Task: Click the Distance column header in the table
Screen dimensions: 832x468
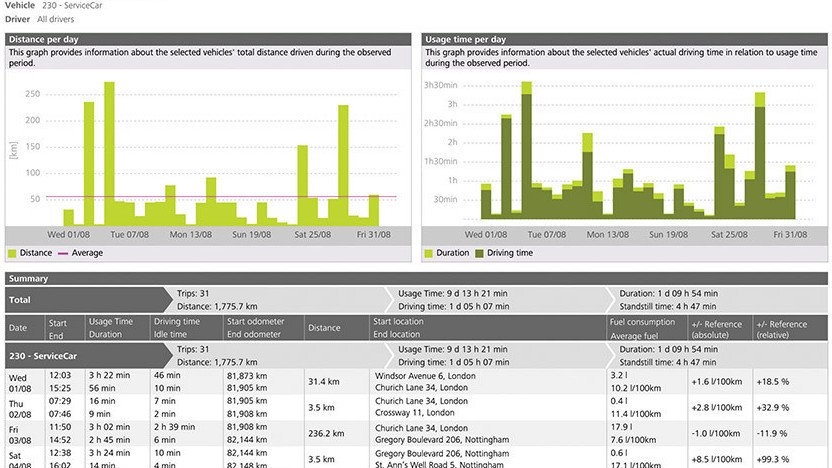Action: coord(324,327)
